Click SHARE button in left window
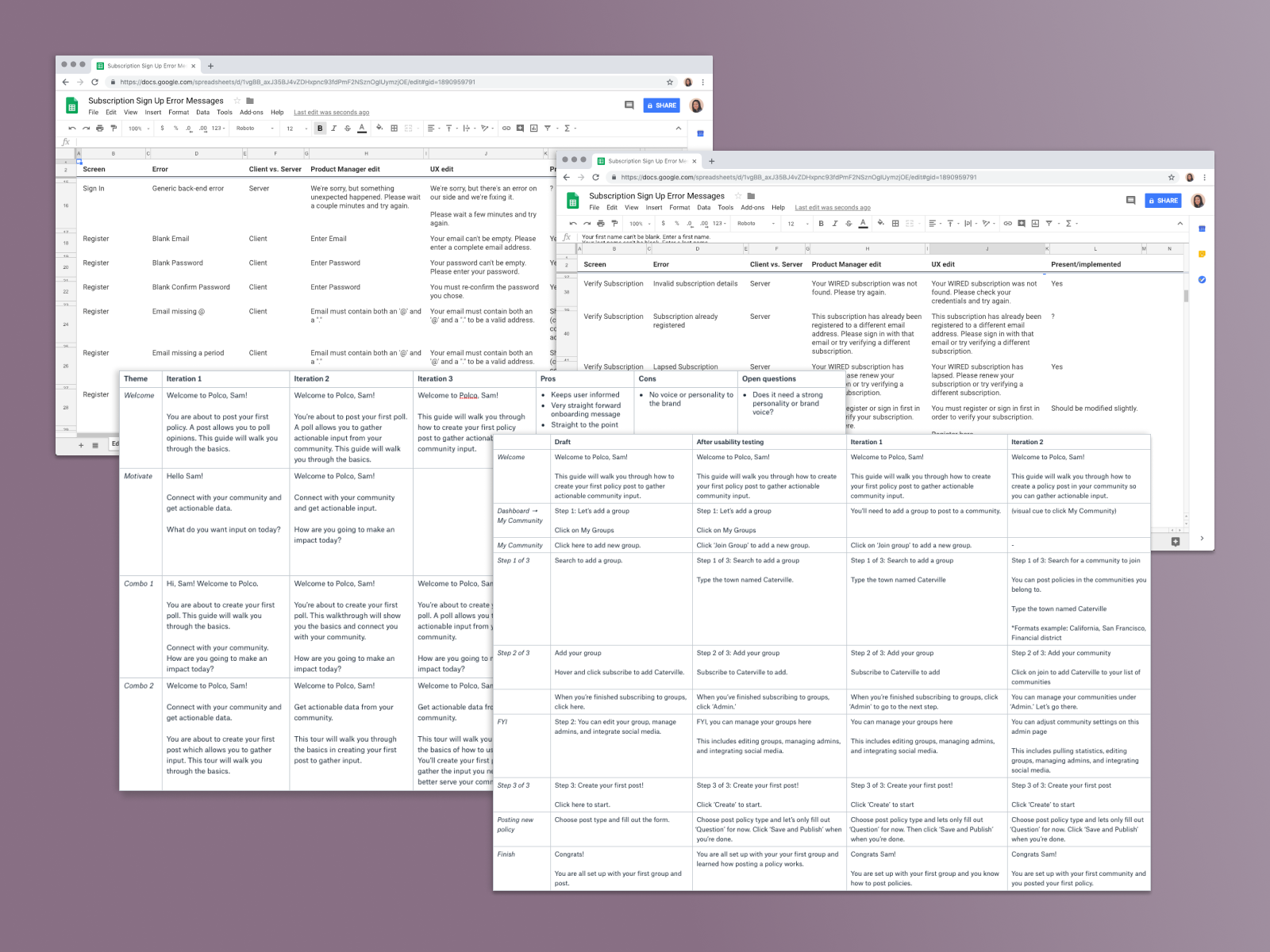This screenshot has width=1270, height=952. (x=661, y=105)
